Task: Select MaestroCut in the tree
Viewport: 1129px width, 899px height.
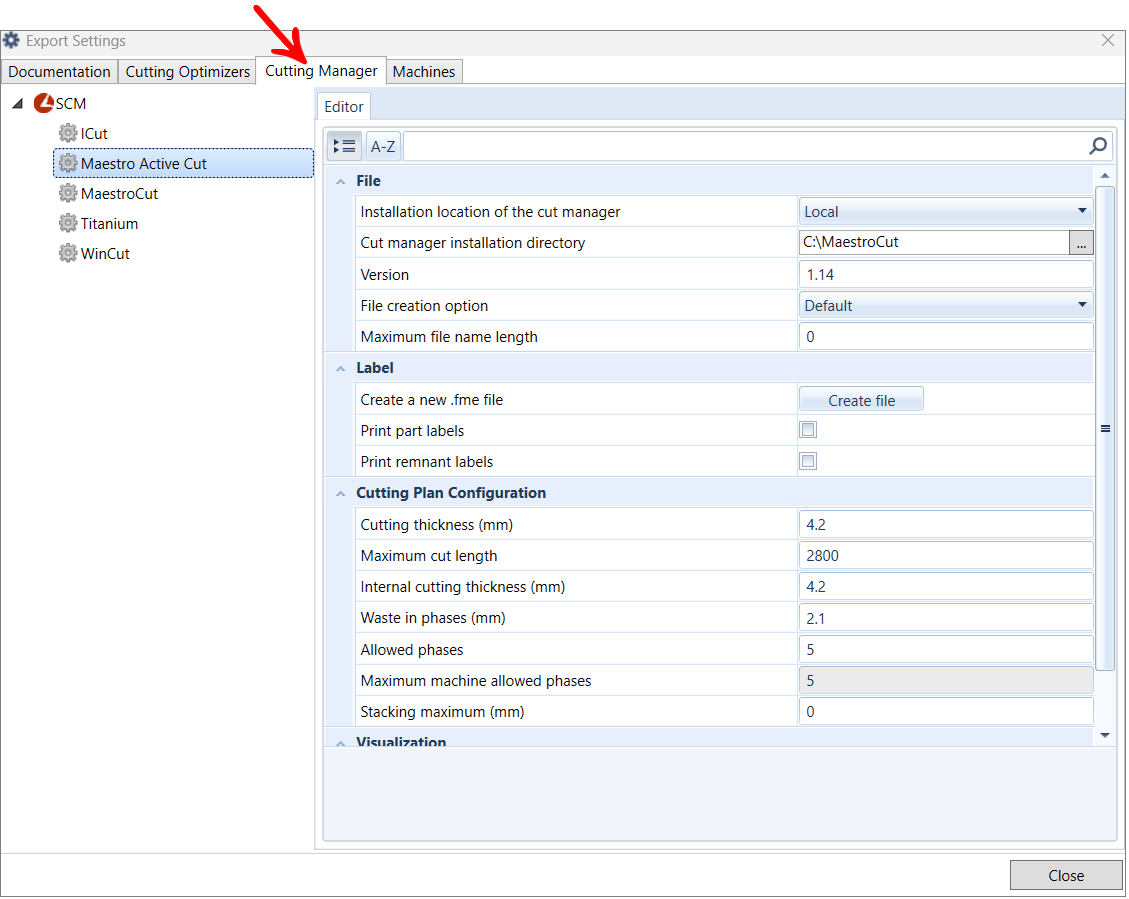Action: pyautogui.click(x=120, y=194)
